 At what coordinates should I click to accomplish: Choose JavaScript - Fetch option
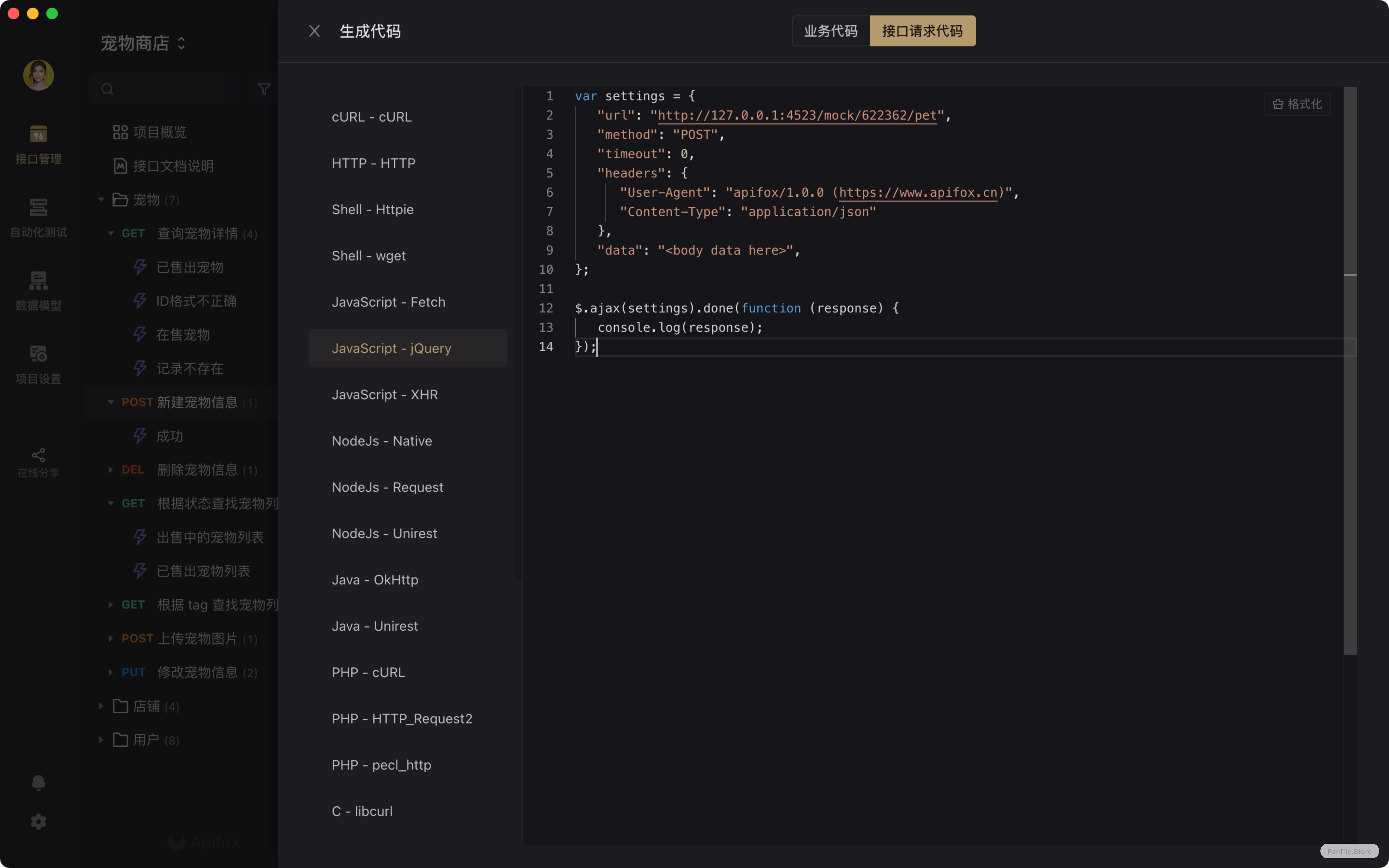pos(408,302)
